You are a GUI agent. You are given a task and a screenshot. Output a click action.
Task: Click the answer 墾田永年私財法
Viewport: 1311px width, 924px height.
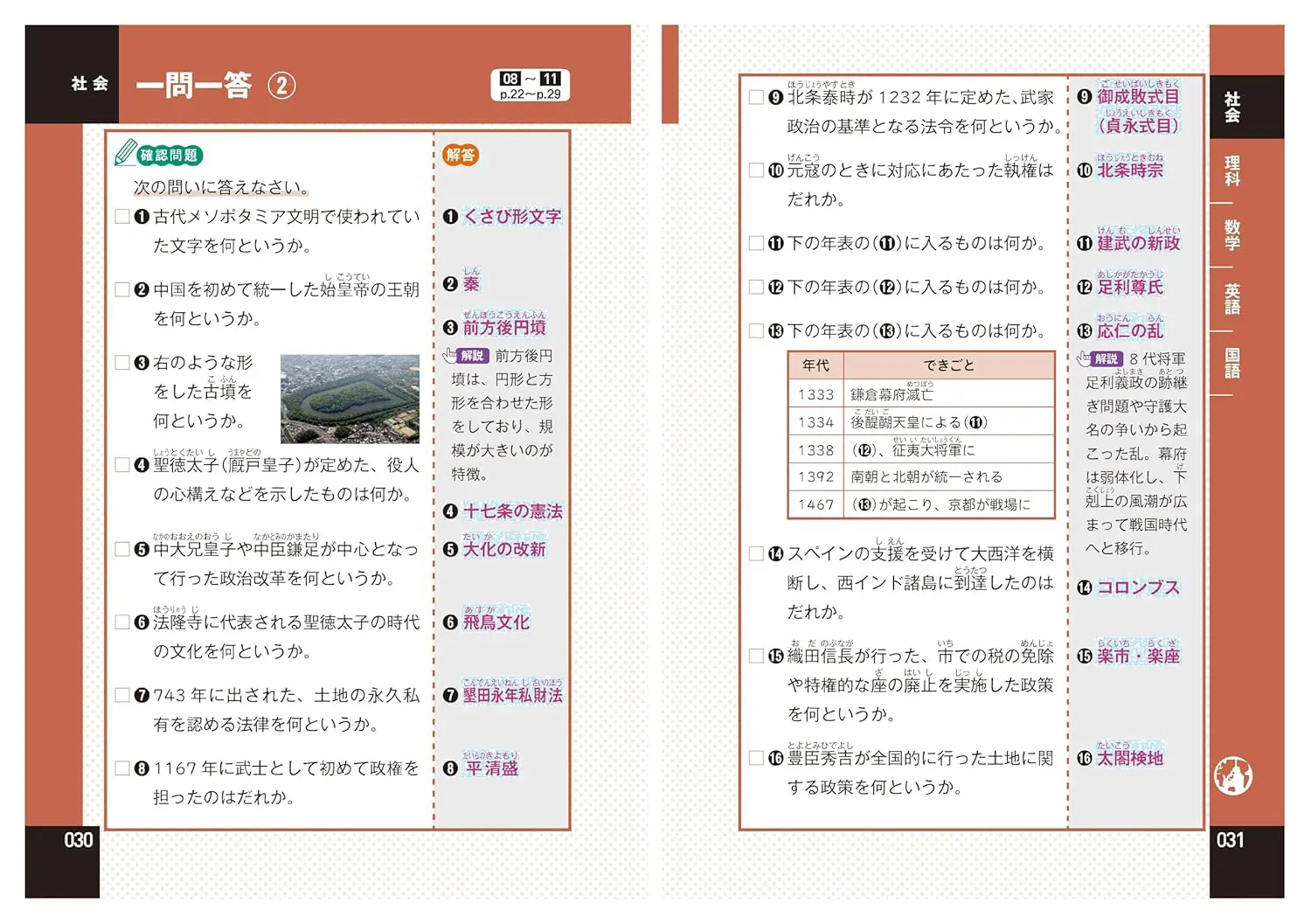pos(512,695)
